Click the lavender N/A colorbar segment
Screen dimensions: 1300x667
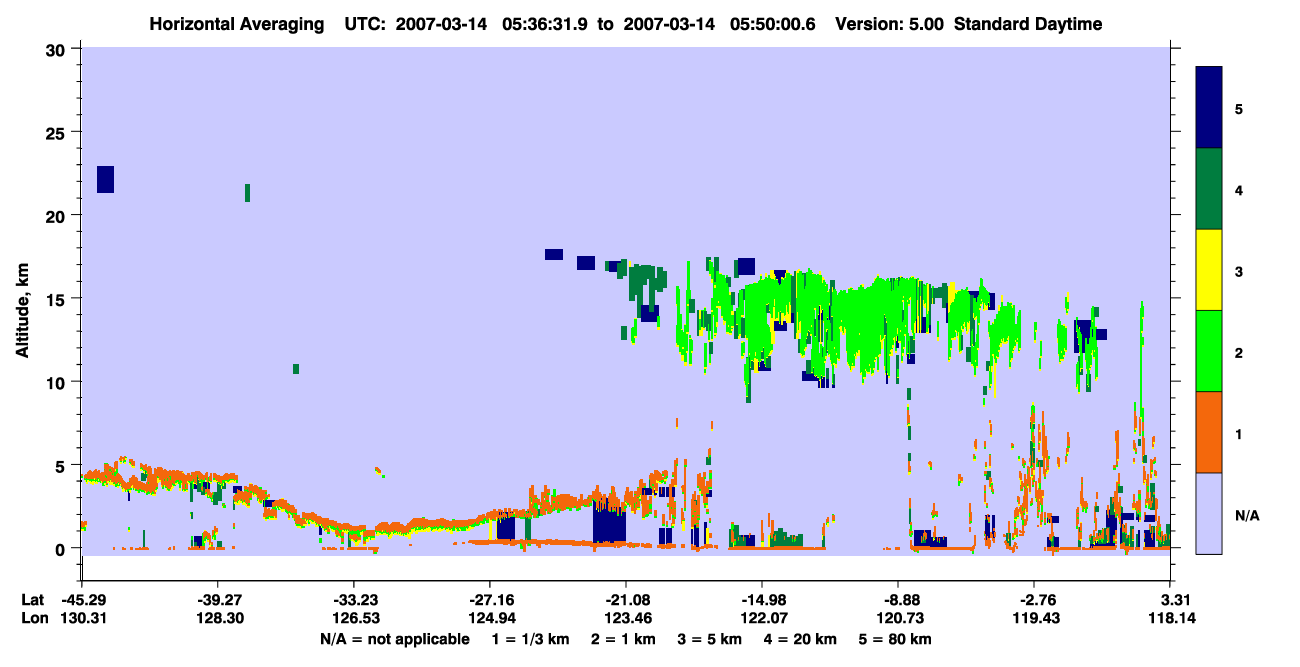click(x=1209, y=513)
